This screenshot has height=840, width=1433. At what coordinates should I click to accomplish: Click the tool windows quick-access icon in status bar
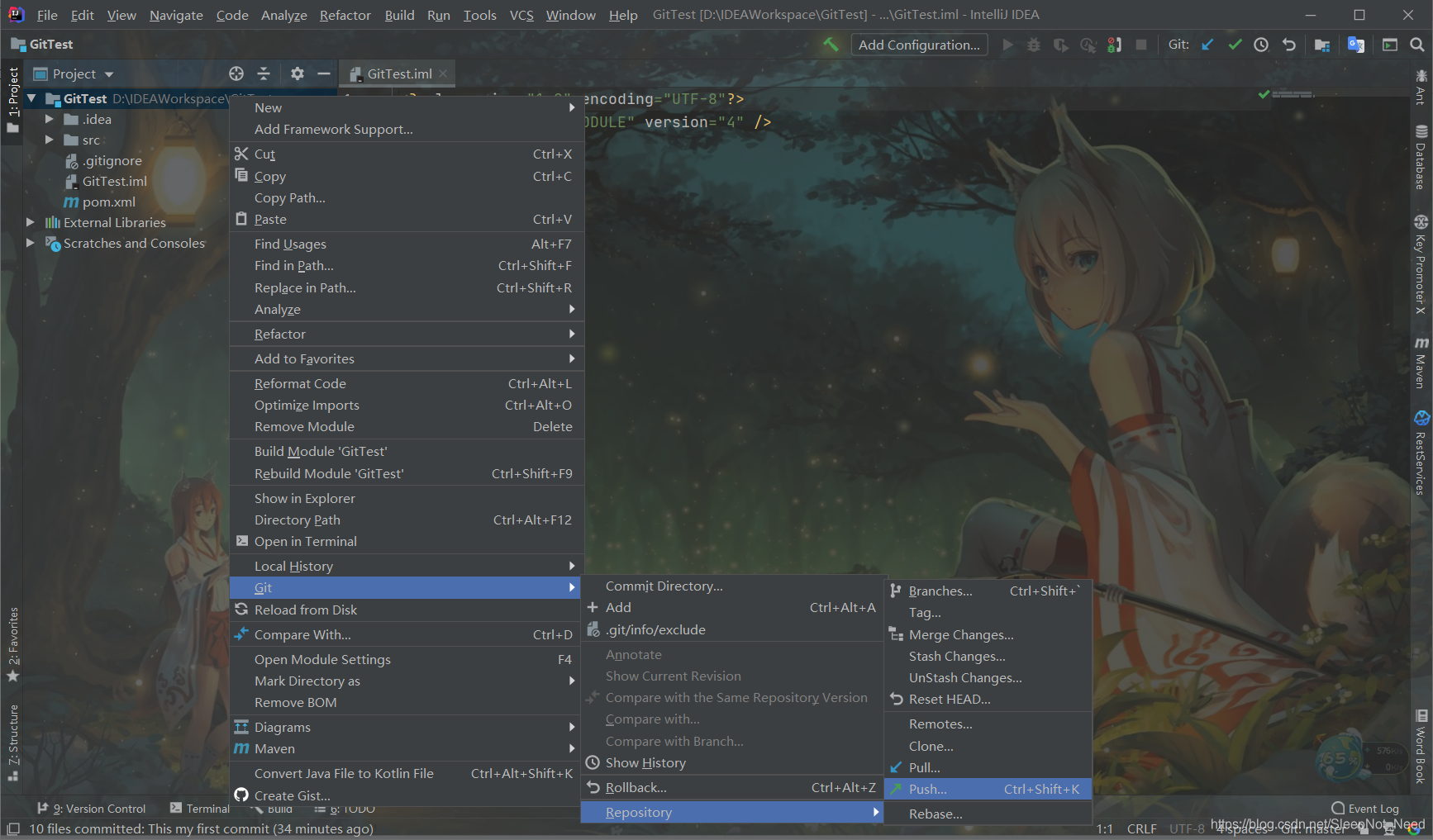(13, 828)
